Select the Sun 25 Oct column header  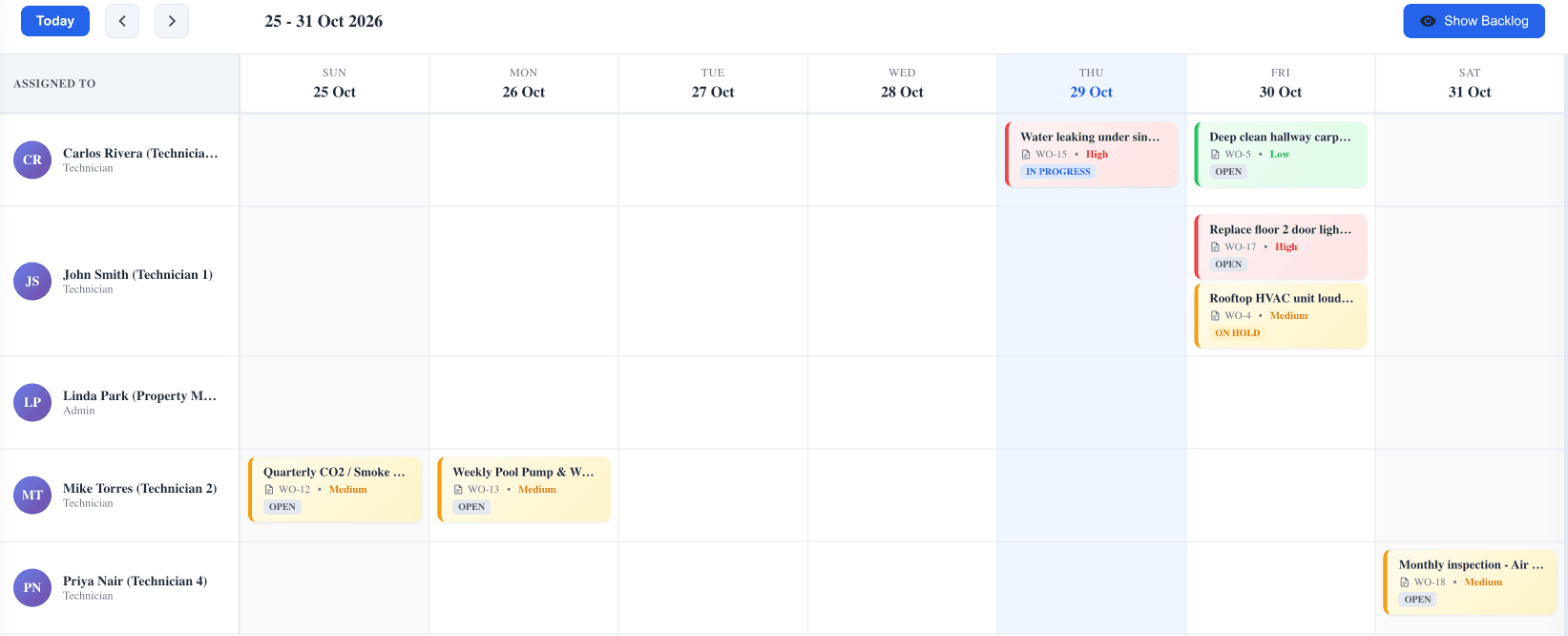pos(334,83)
